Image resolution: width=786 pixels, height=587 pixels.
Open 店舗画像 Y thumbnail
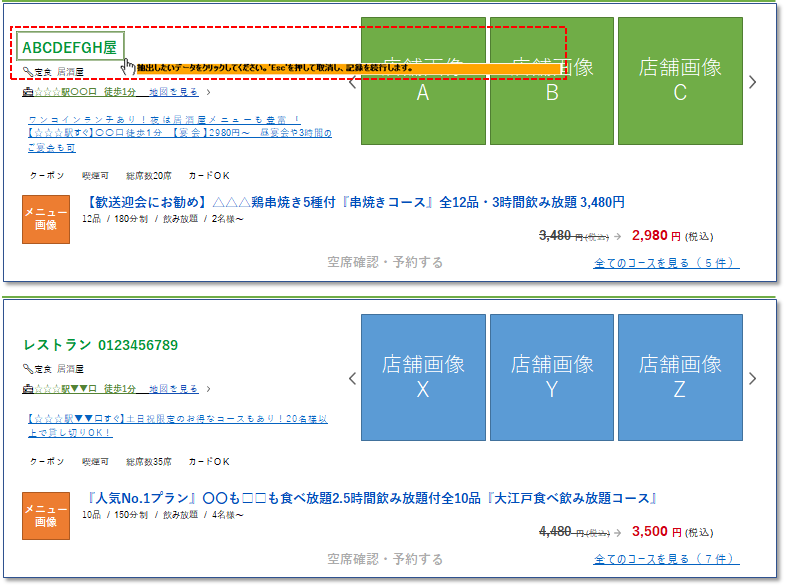(x=552, y=377)
